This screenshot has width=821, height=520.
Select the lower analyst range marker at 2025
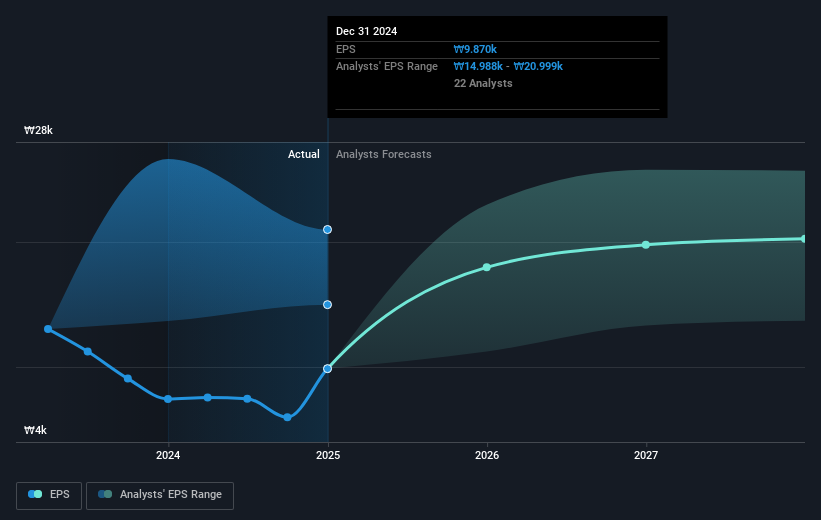pyautogui.click(x=327, y=305)
